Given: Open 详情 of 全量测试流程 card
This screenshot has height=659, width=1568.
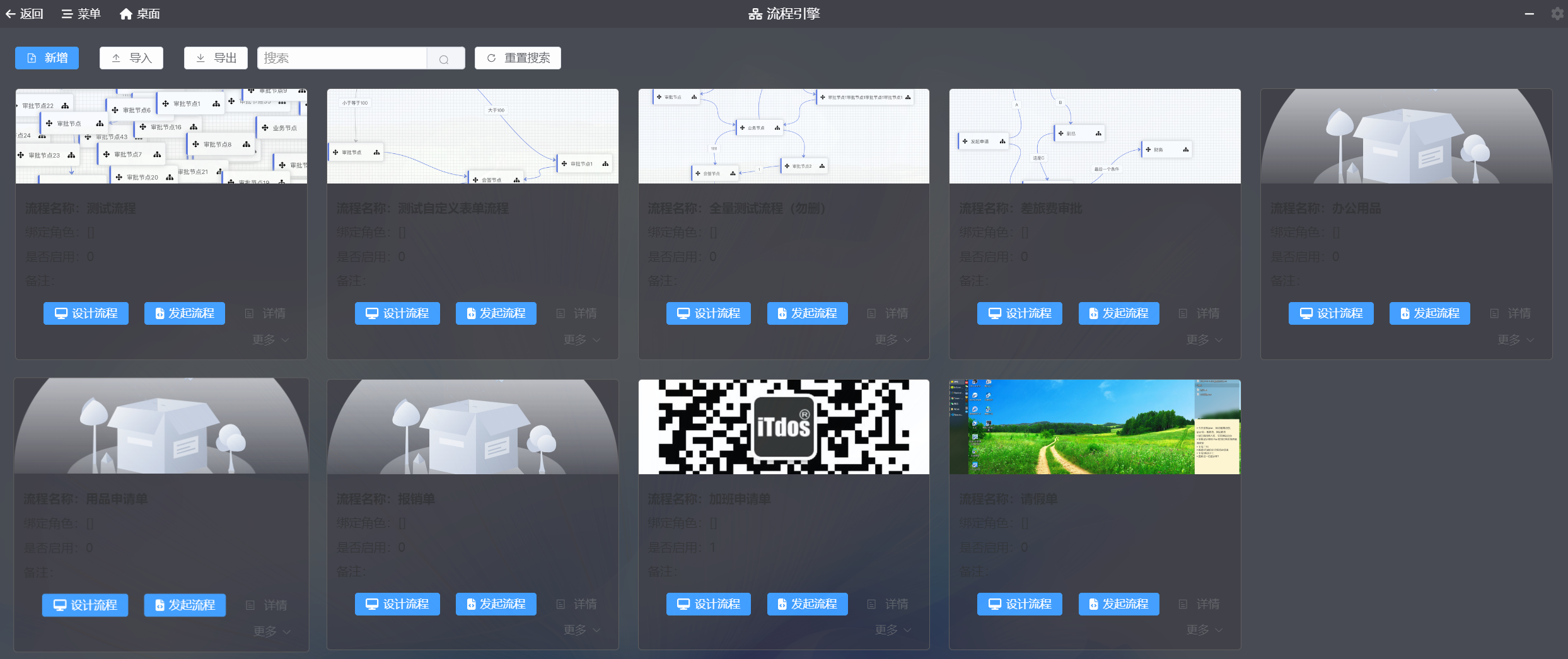Looking at the screenshot, I should 888,313.
